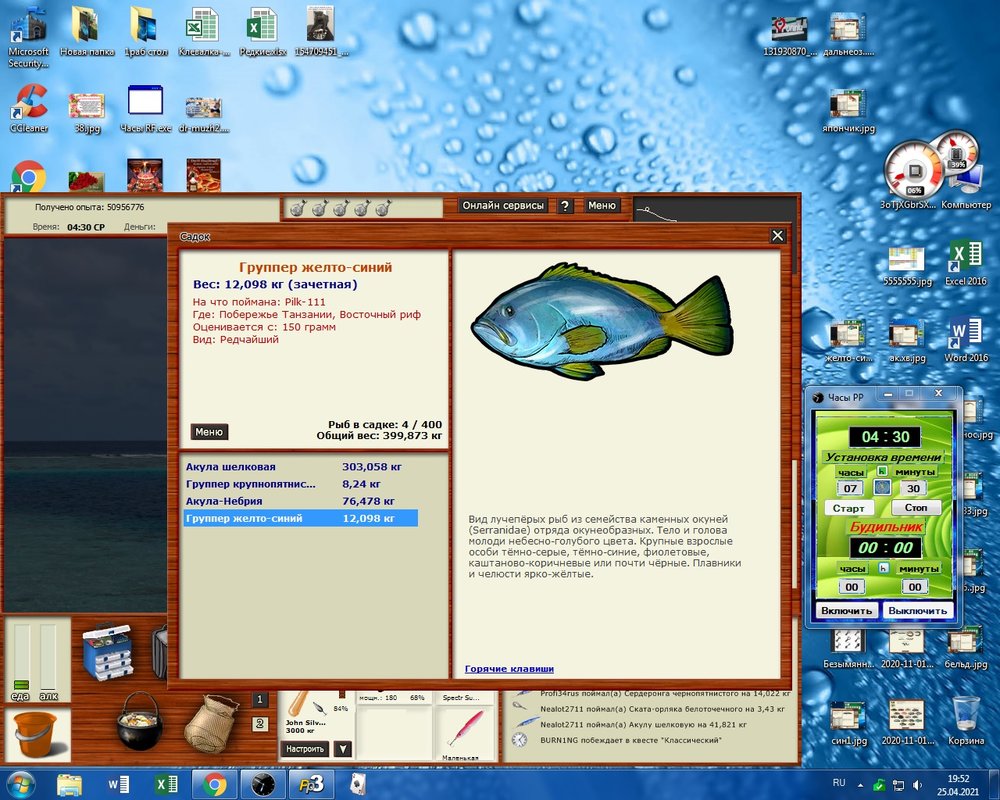1000x800 pixels.
Task: Select Акула шелковая in the fish list
Action: pos(230,467)
